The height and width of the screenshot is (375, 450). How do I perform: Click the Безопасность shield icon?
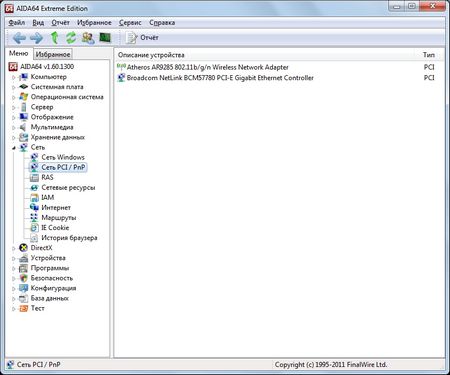pos(23,278)
